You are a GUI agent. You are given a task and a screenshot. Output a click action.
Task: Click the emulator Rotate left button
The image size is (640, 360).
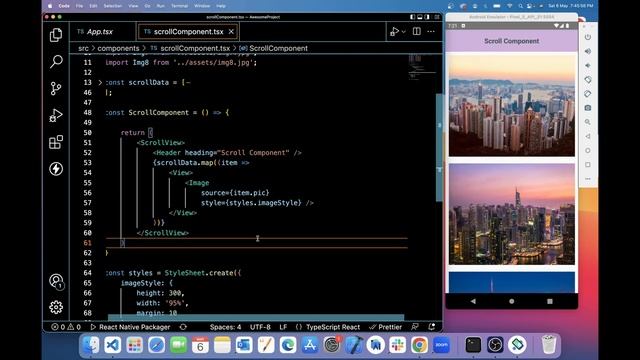coord(588,80)
